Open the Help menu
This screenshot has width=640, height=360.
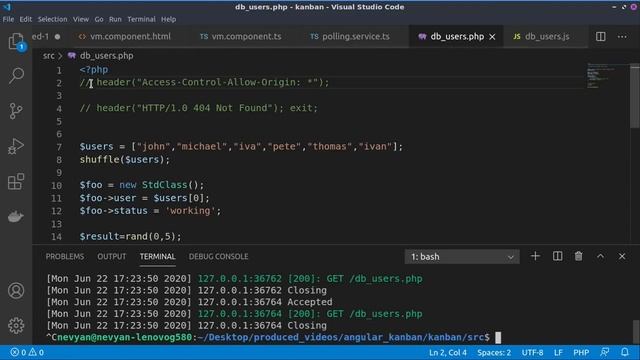coord(168,19)
